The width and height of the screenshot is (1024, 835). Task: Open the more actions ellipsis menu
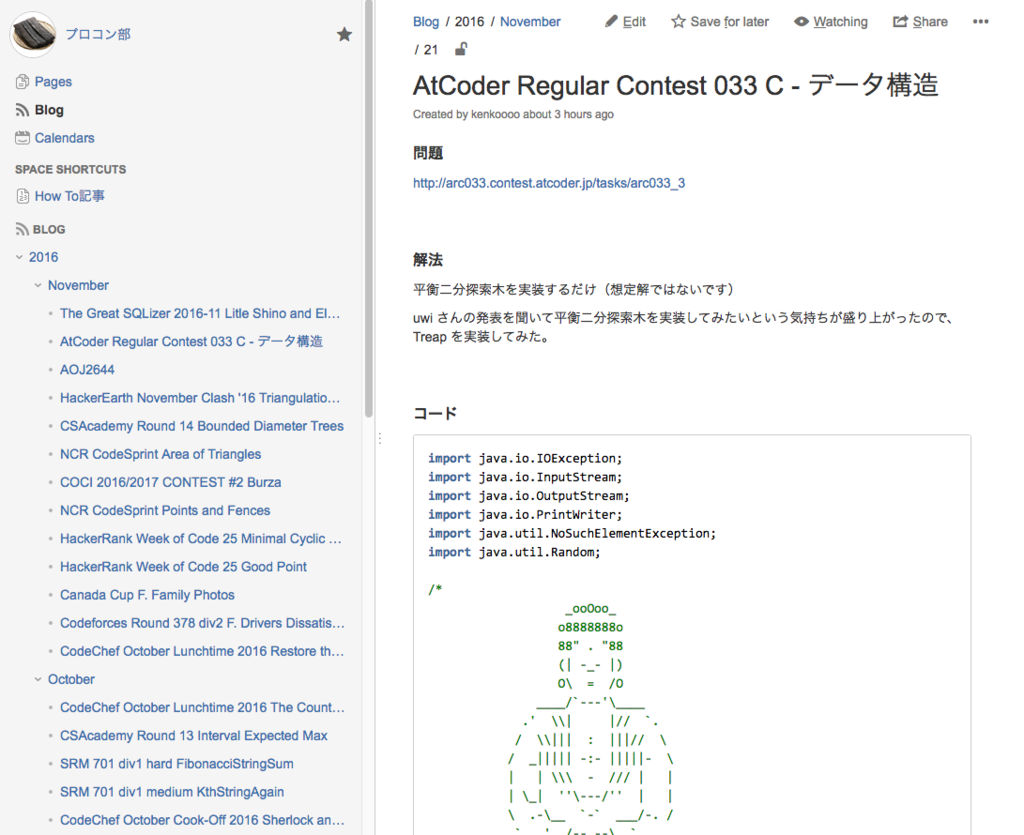(x=980, y=22)
